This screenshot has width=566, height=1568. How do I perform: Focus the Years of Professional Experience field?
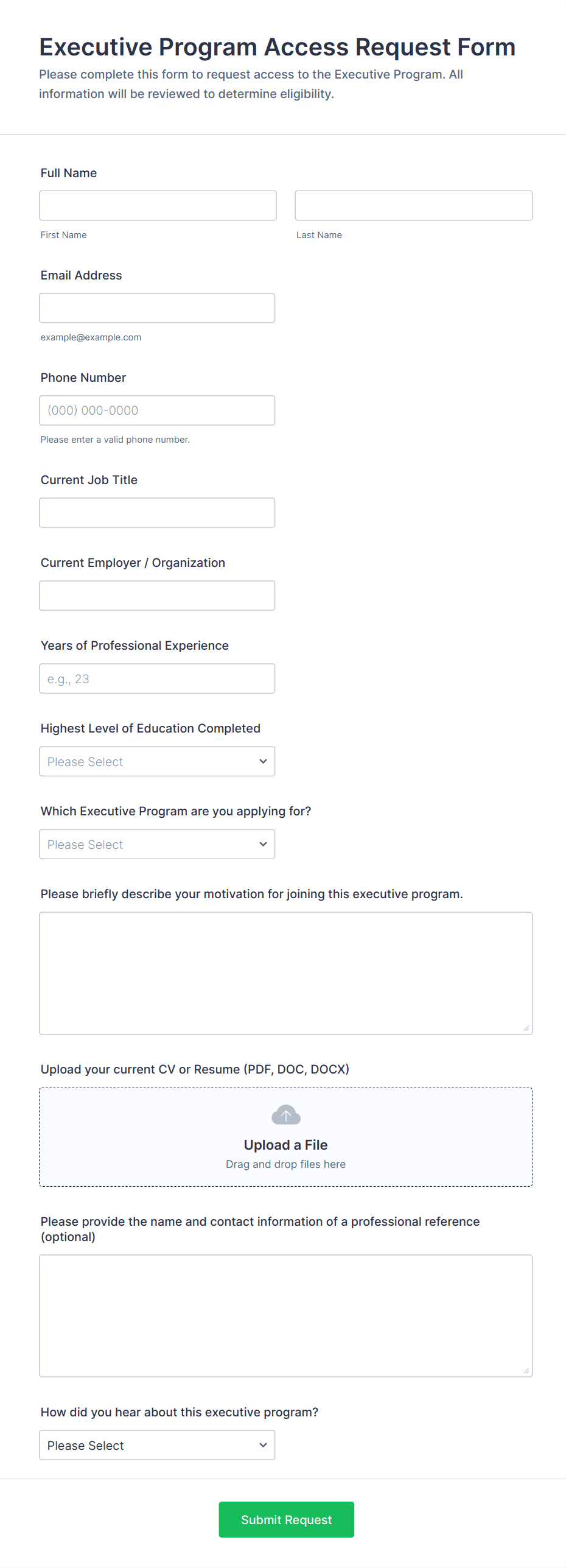click(x=156, y=678)
